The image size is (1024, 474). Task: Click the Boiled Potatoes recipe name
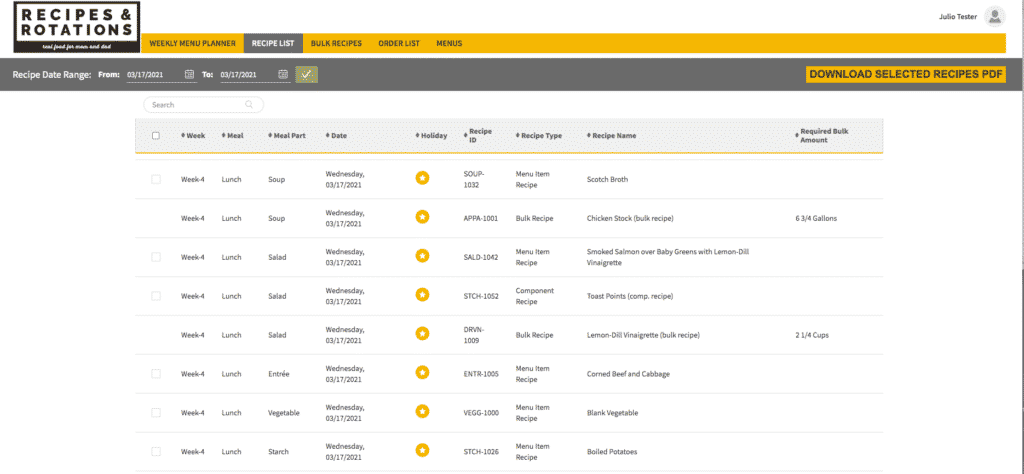[612, 452]
